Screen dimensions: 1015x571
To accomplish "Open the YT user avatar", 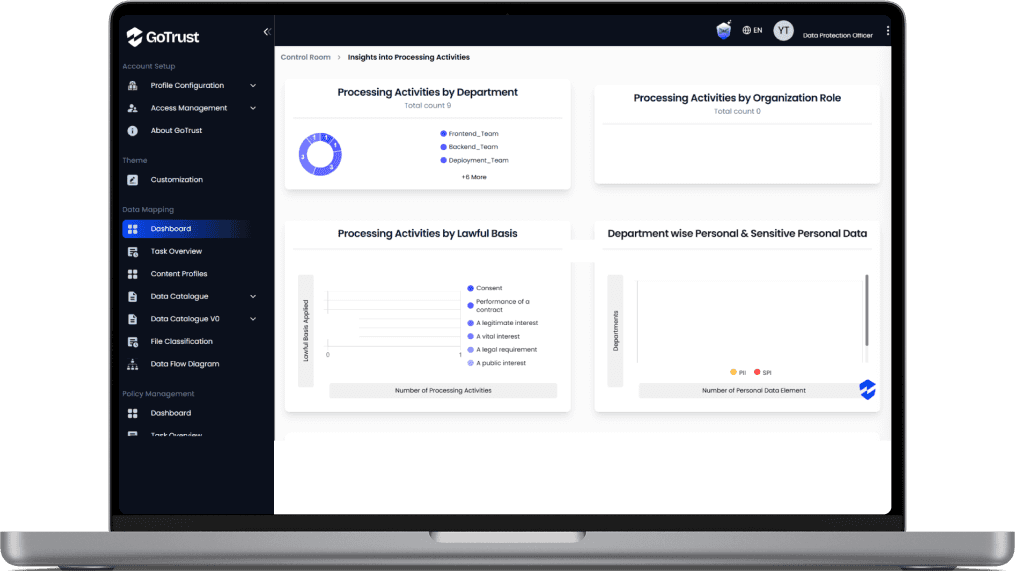I will pyautogui.click(x=783, y=30).
